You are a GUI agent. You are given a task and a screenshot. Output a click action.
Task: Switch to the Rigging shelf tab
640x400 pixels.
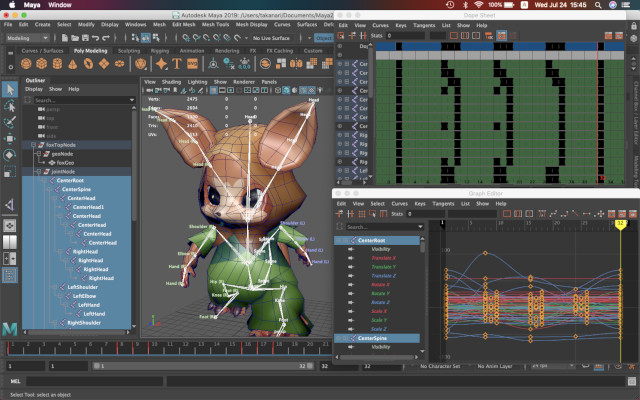click(x=160, y=51)
